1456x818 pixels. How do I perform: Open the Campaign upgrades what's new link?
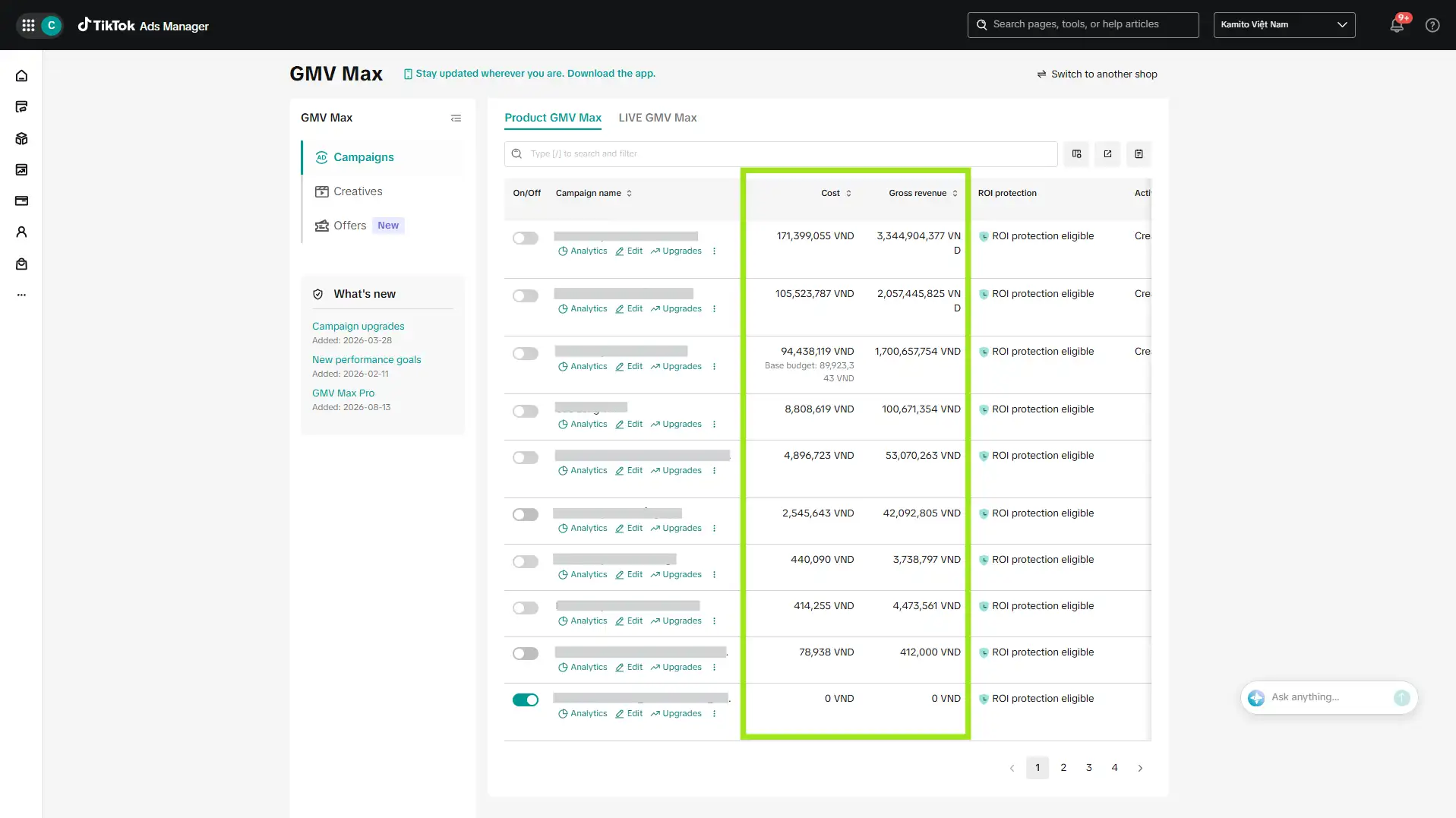pos(358,327)
